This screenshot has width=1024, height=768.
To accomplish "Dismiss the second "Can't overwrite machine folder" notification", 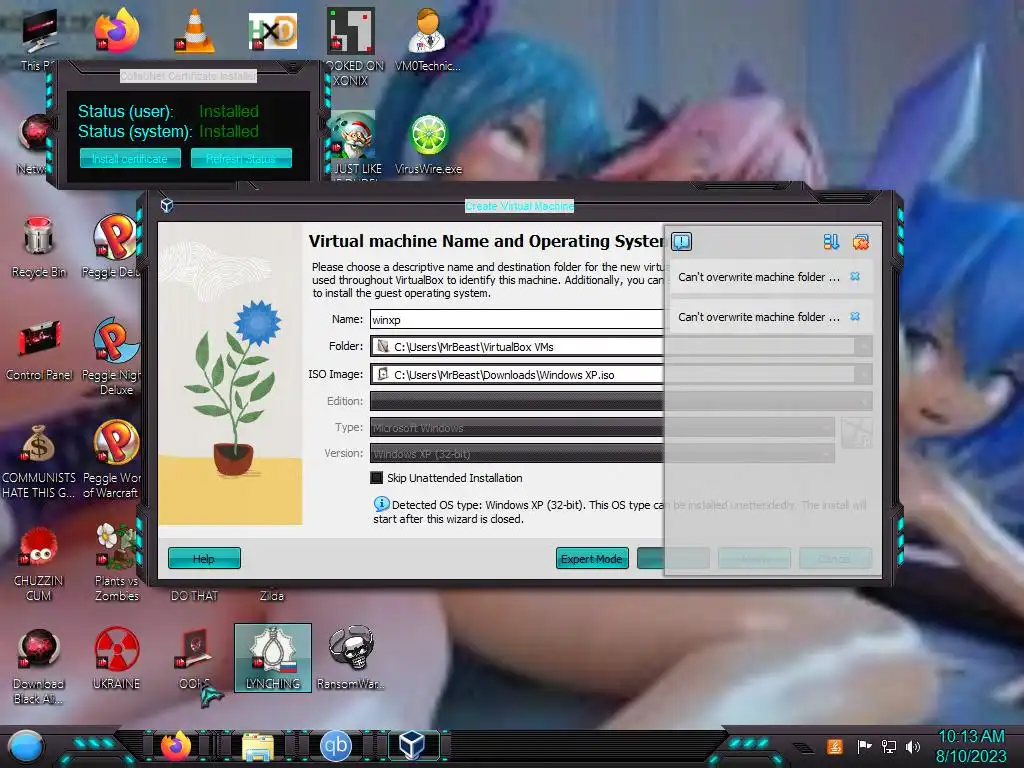I will [x=855, y=316].
